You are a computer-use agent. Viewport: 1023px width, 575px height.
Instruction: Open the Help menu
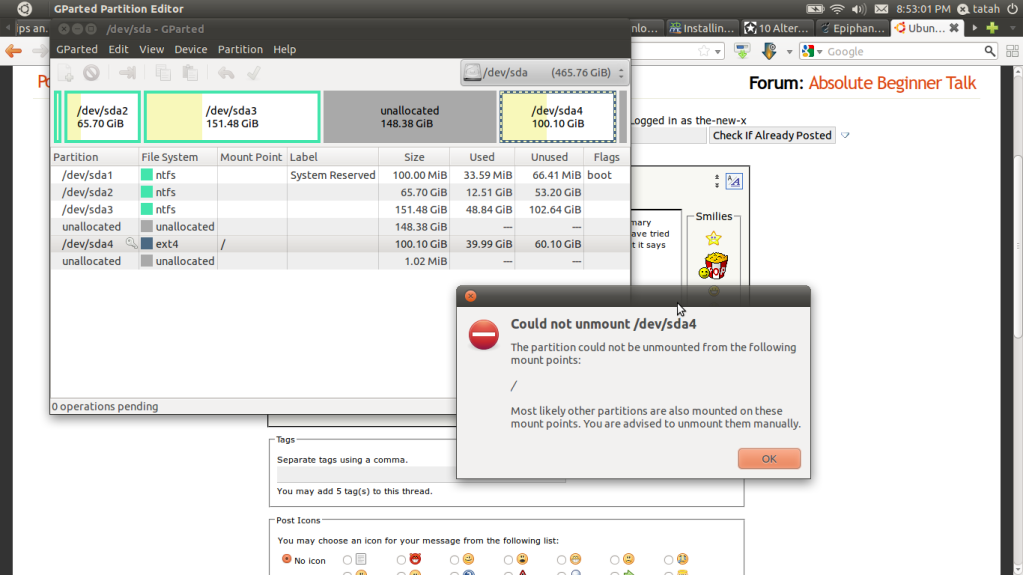point(284,49)
